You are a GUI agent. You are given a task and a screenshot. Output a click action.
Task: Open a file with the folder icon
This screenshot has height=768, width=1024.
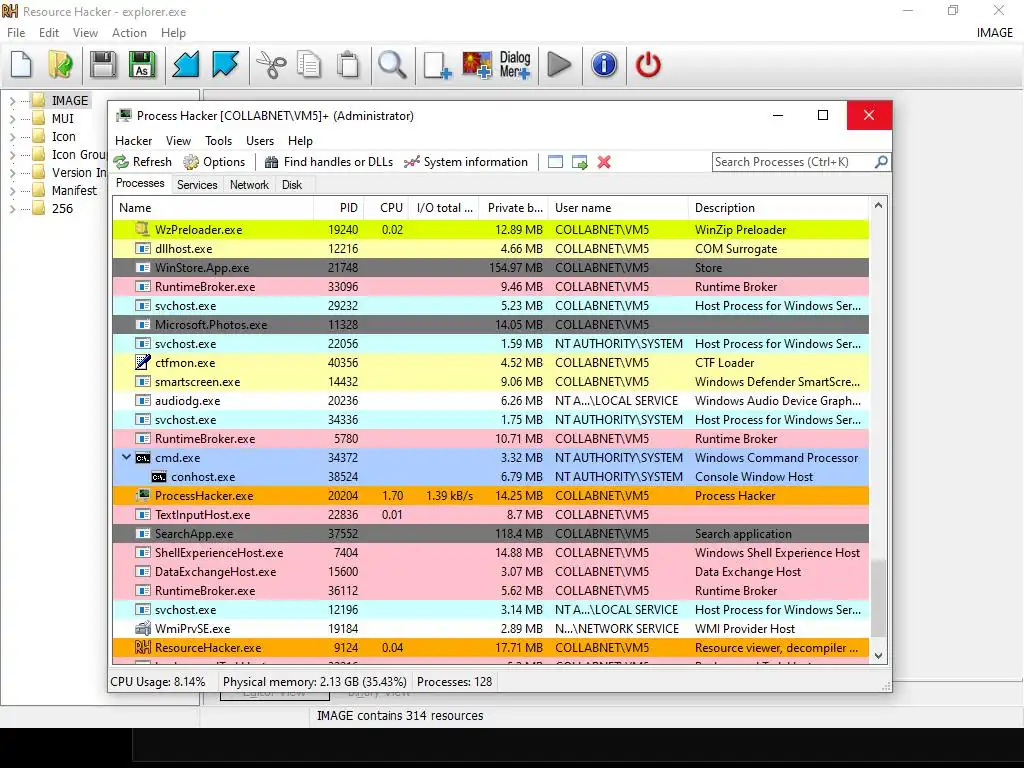tap(61, 65)
